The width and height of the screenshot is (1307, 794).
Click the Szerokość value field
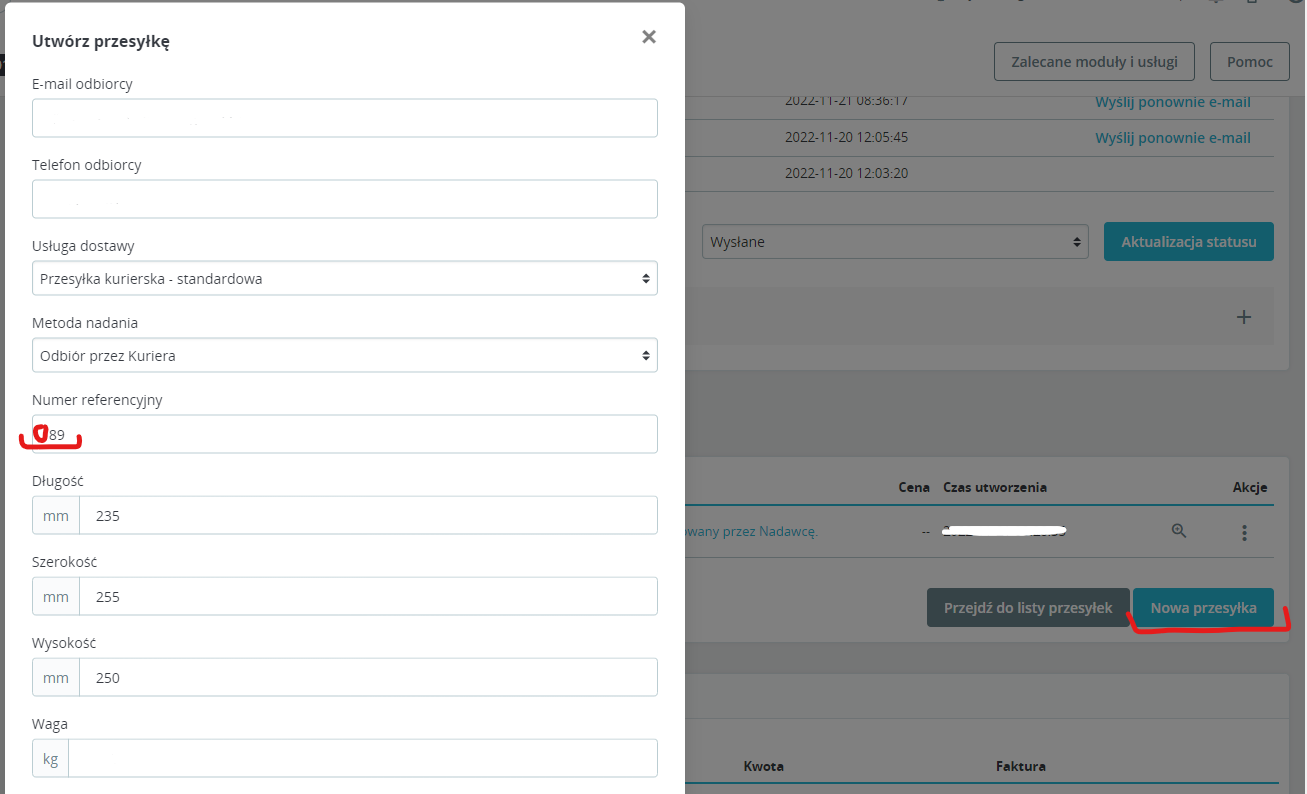tap(368, 596)
